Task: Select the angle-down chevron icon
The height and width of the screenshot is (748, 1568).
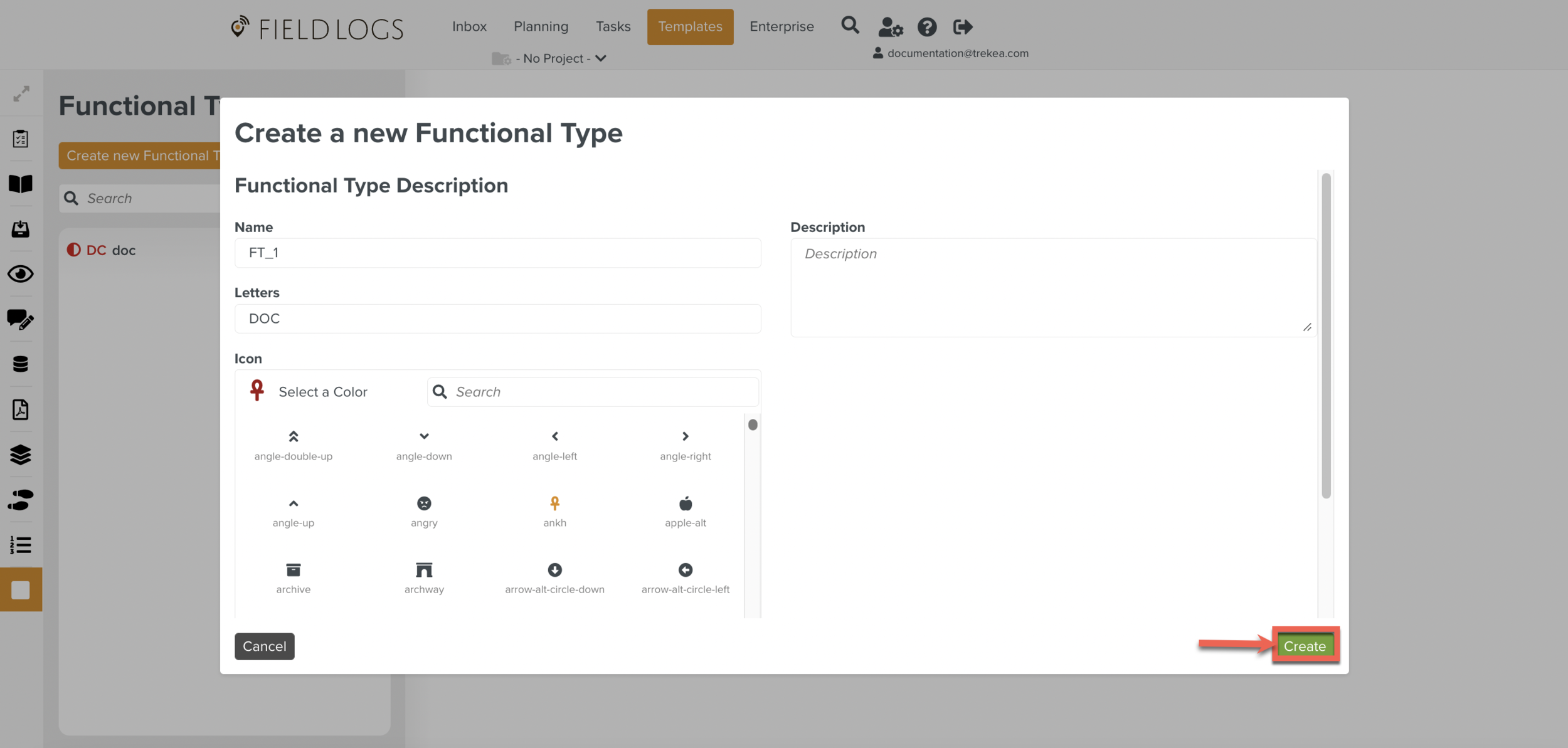Action: click(424, 436)
